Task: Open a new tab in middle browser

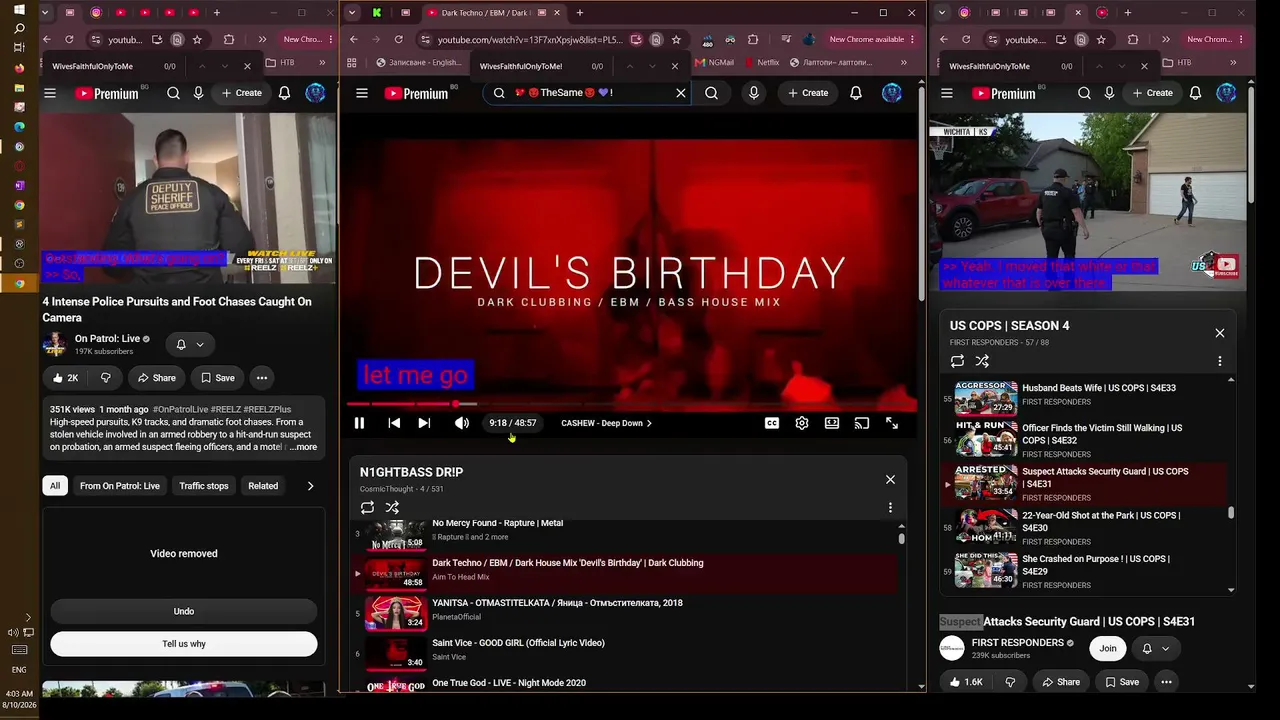Action: [580, 13]
